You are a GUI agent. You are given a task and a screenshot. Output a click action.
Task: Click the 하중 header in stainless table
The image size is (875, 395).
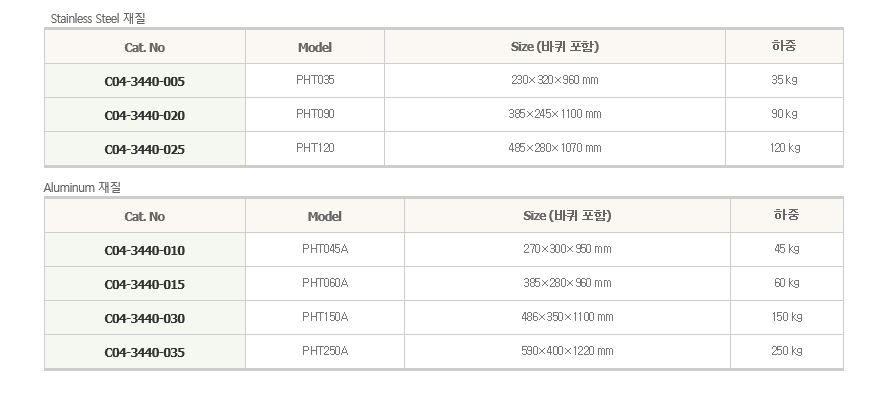pyautogui.click(x=784, y=46)
